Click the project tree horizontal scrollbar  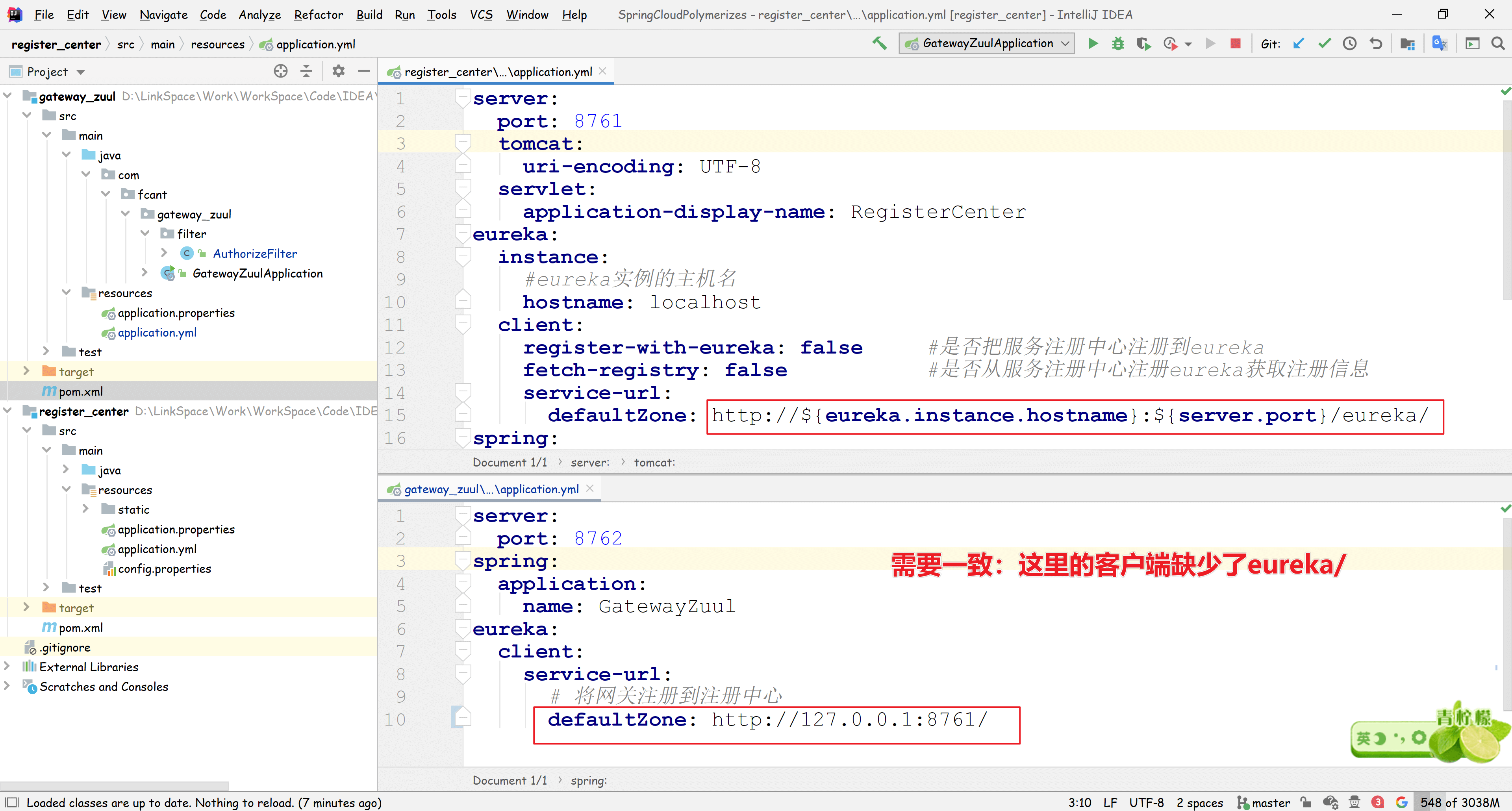(x=115, y=785)
